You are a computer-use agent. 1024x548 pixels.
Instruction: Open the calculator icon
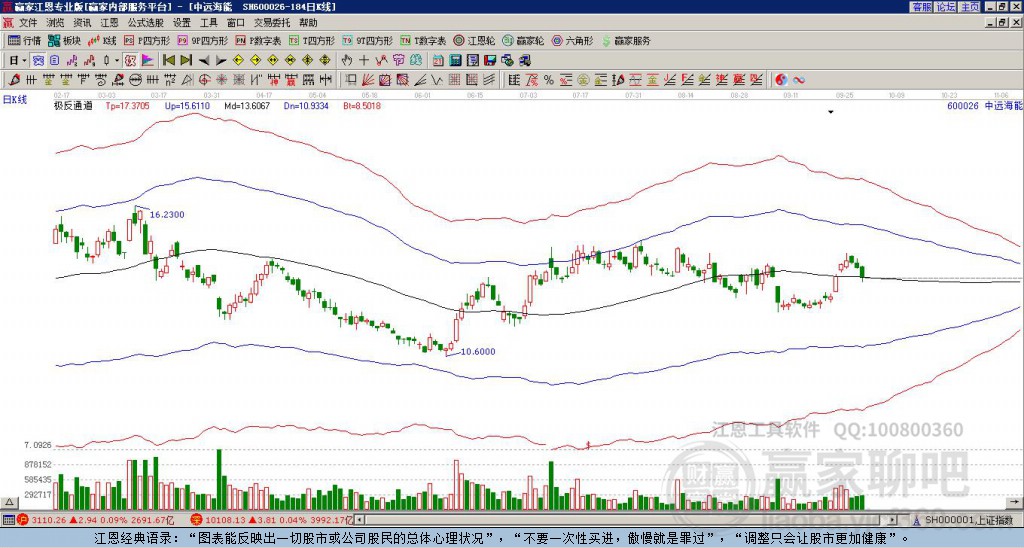455,61
